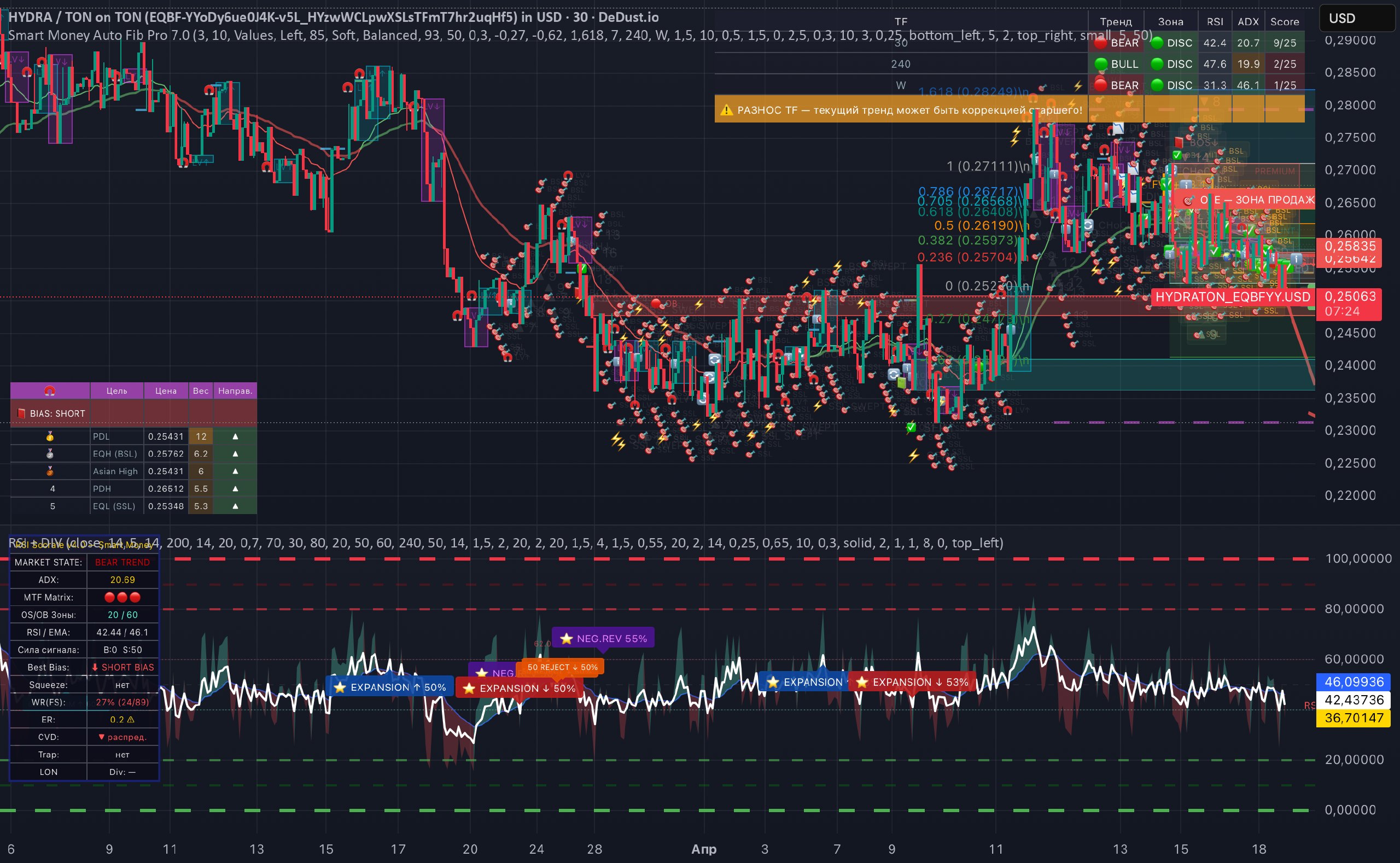Viewport: 1400px width, 863px height.
Task: Click the Fibonacci label 0.5 (0.26190)
Action: [981, 225]
